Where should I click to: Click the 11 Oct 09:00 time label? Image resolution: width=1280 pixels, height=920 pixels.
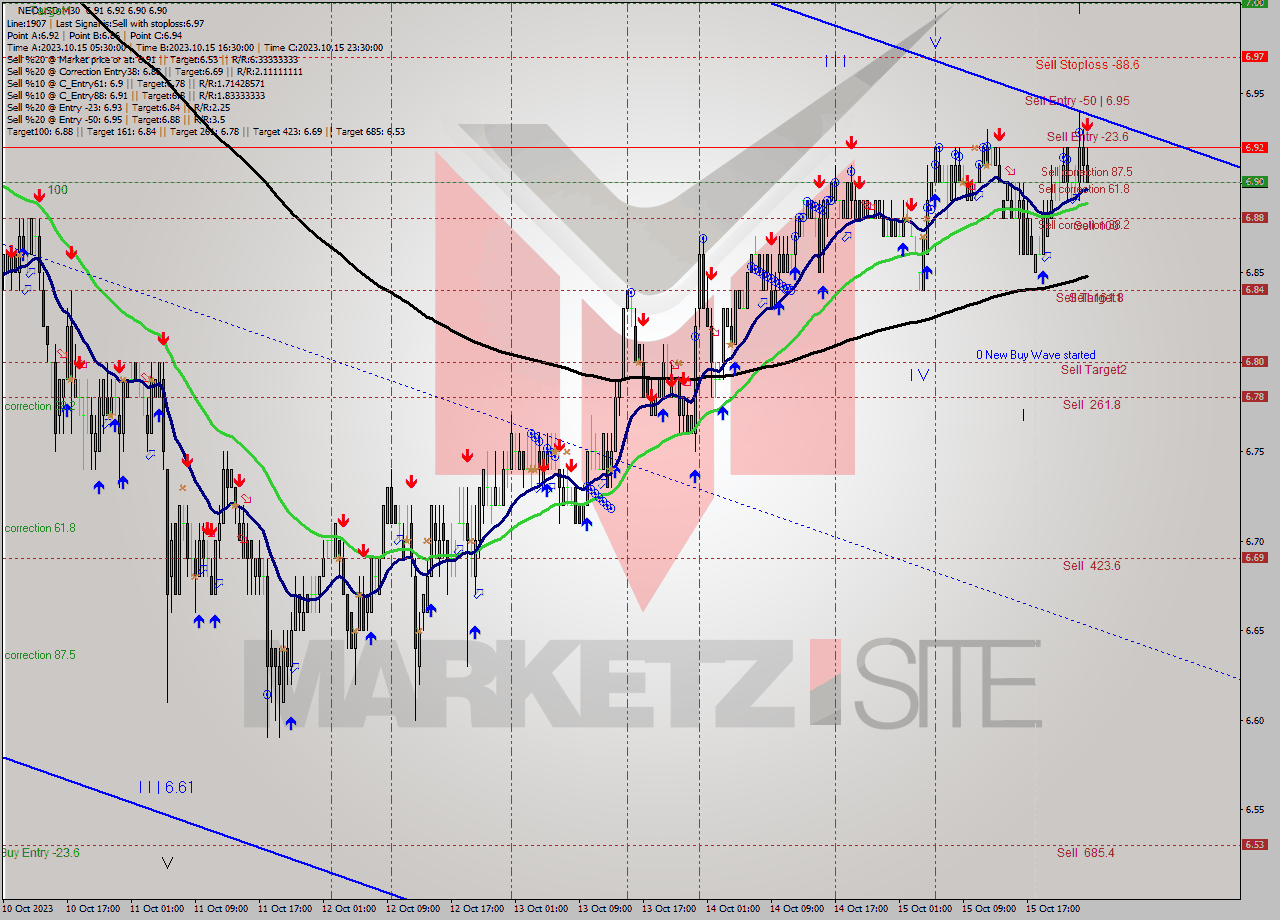coord(220,909)
